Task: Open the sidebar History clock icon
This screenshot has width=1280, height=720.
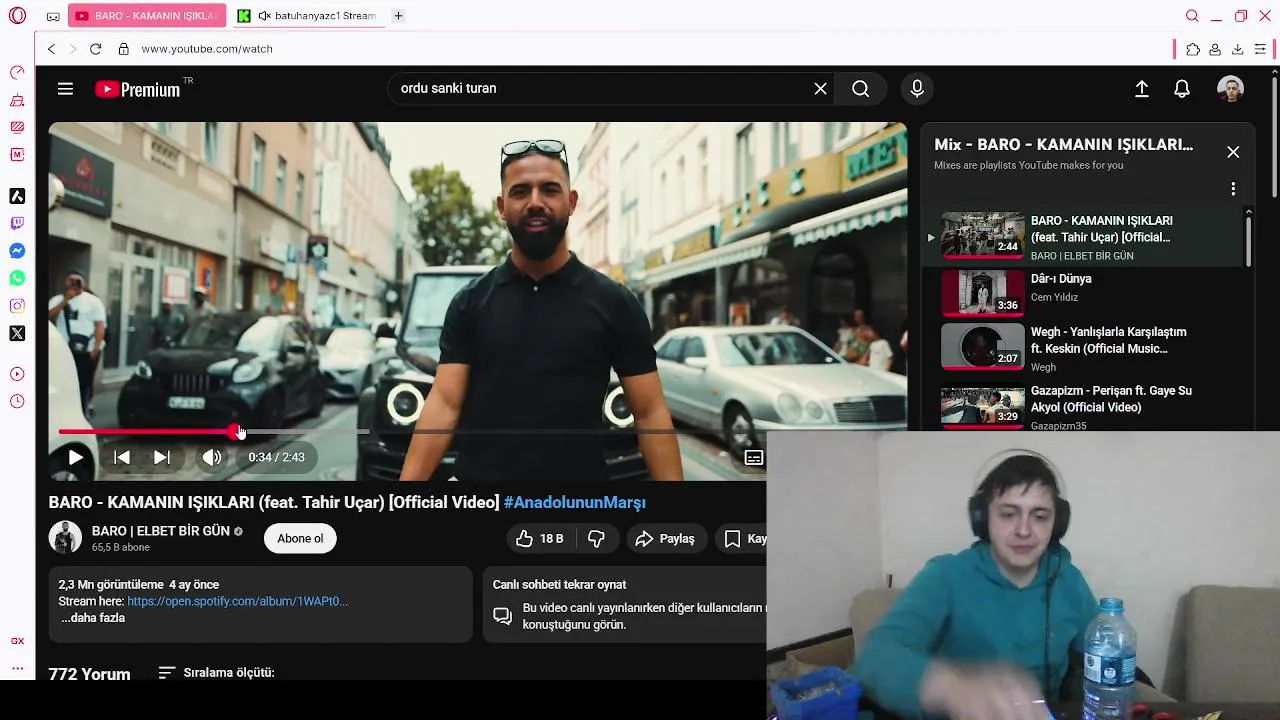Action: click(17, 401)
